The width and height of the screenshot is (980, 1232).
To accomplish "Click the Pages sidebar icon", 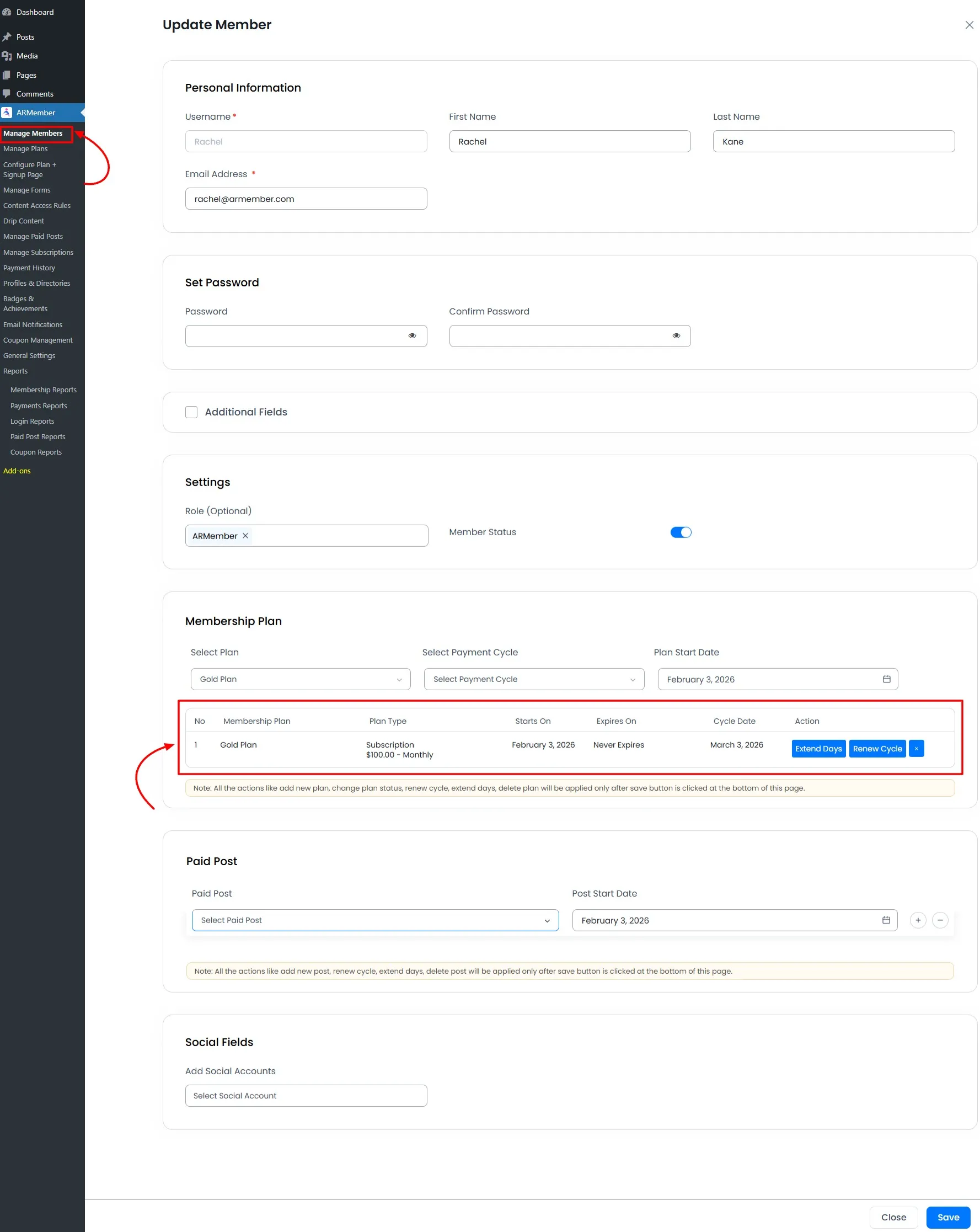I will point(7,75).
